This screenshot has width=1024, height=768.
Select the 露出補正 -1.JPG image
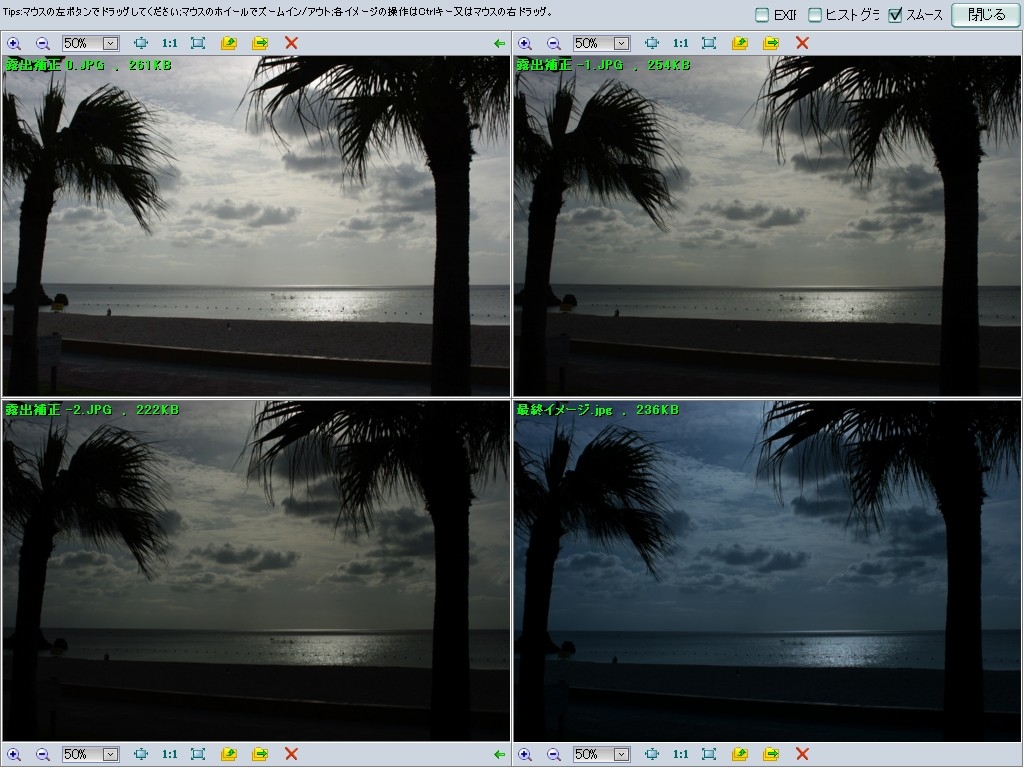pos(767,225)
